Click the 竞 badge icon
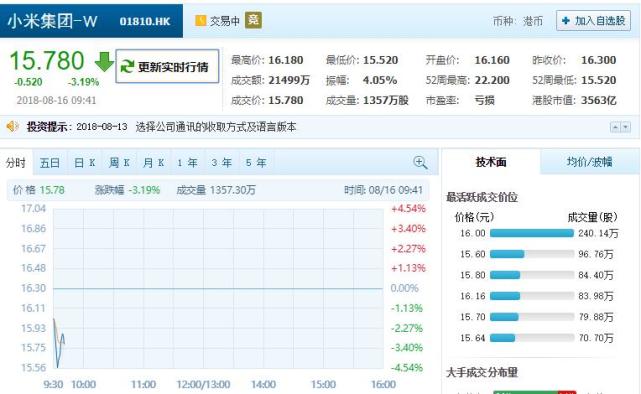The width and height of the screenshot is (641, 394). click(253, 20)
